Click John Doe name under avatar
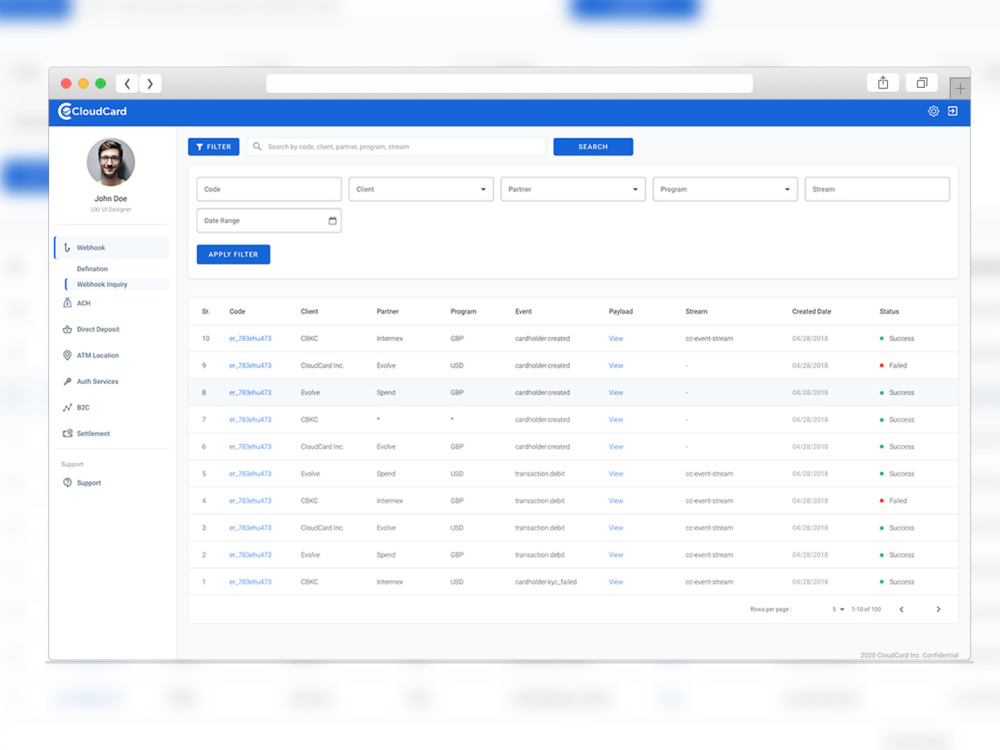Viewport: 1000px width, 750px height. click(x=111, y=198)
